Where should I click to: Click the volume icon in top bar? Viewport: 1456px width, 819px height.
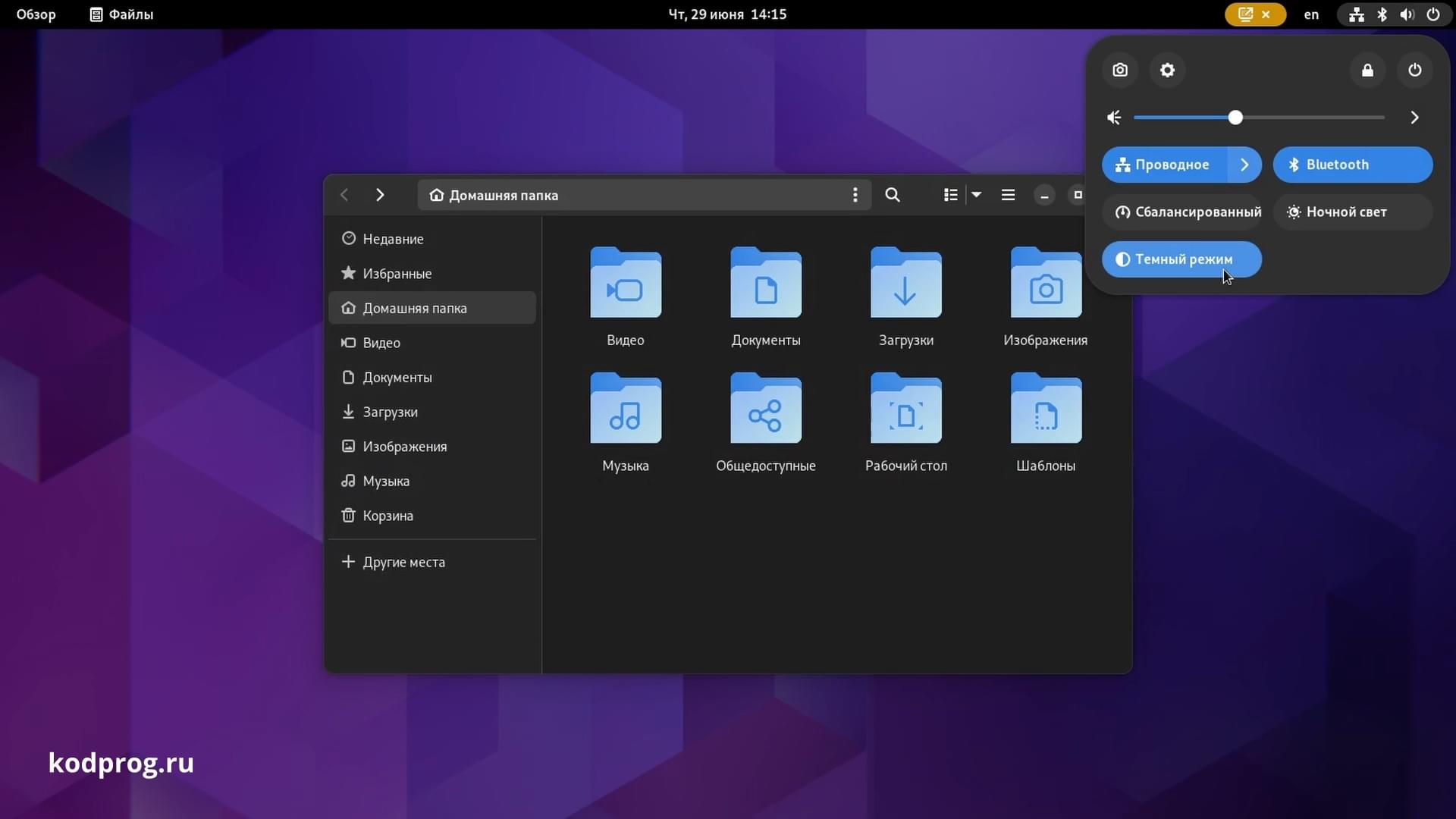point(1407,14)
